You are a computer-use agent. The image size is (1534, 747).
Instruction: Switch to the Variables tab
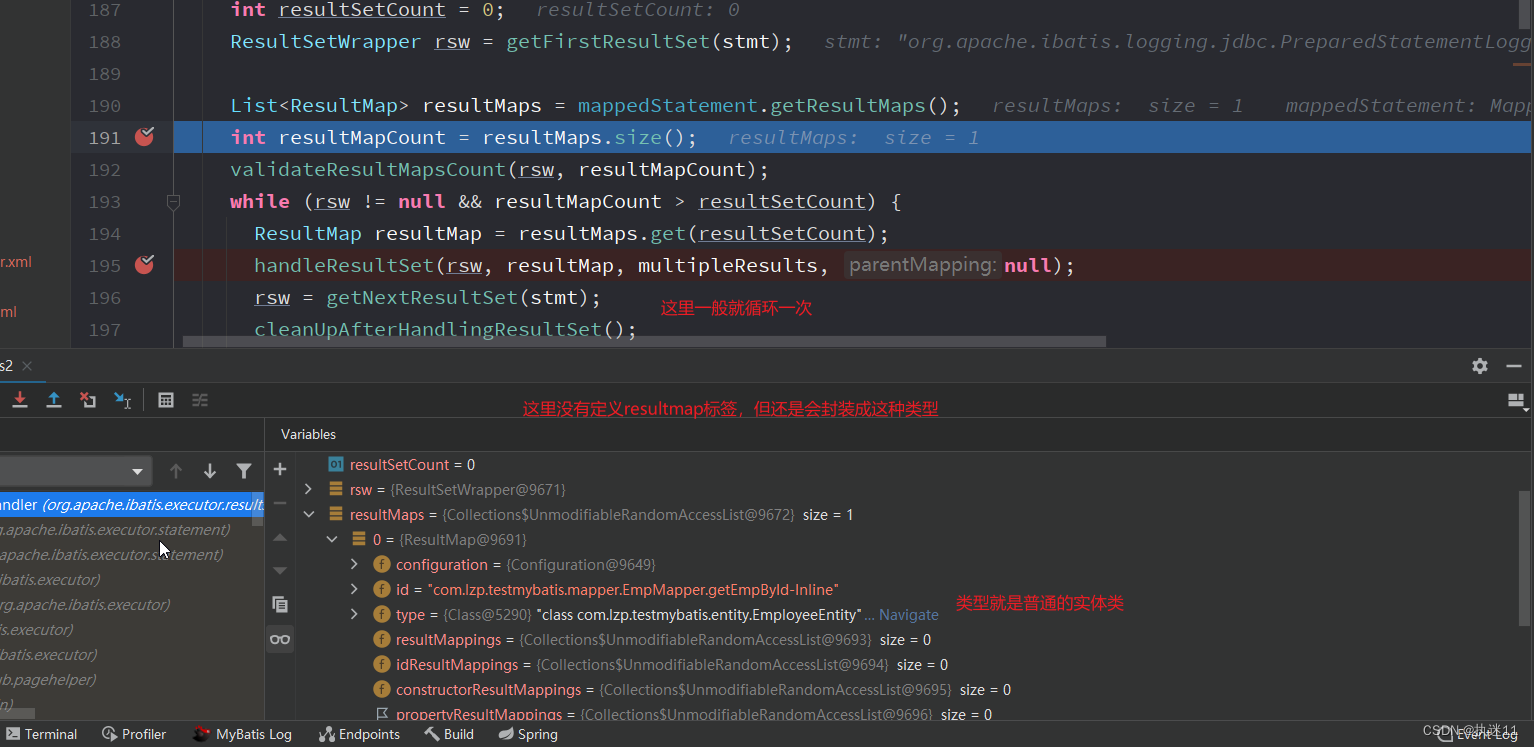(x=308, y=434)
